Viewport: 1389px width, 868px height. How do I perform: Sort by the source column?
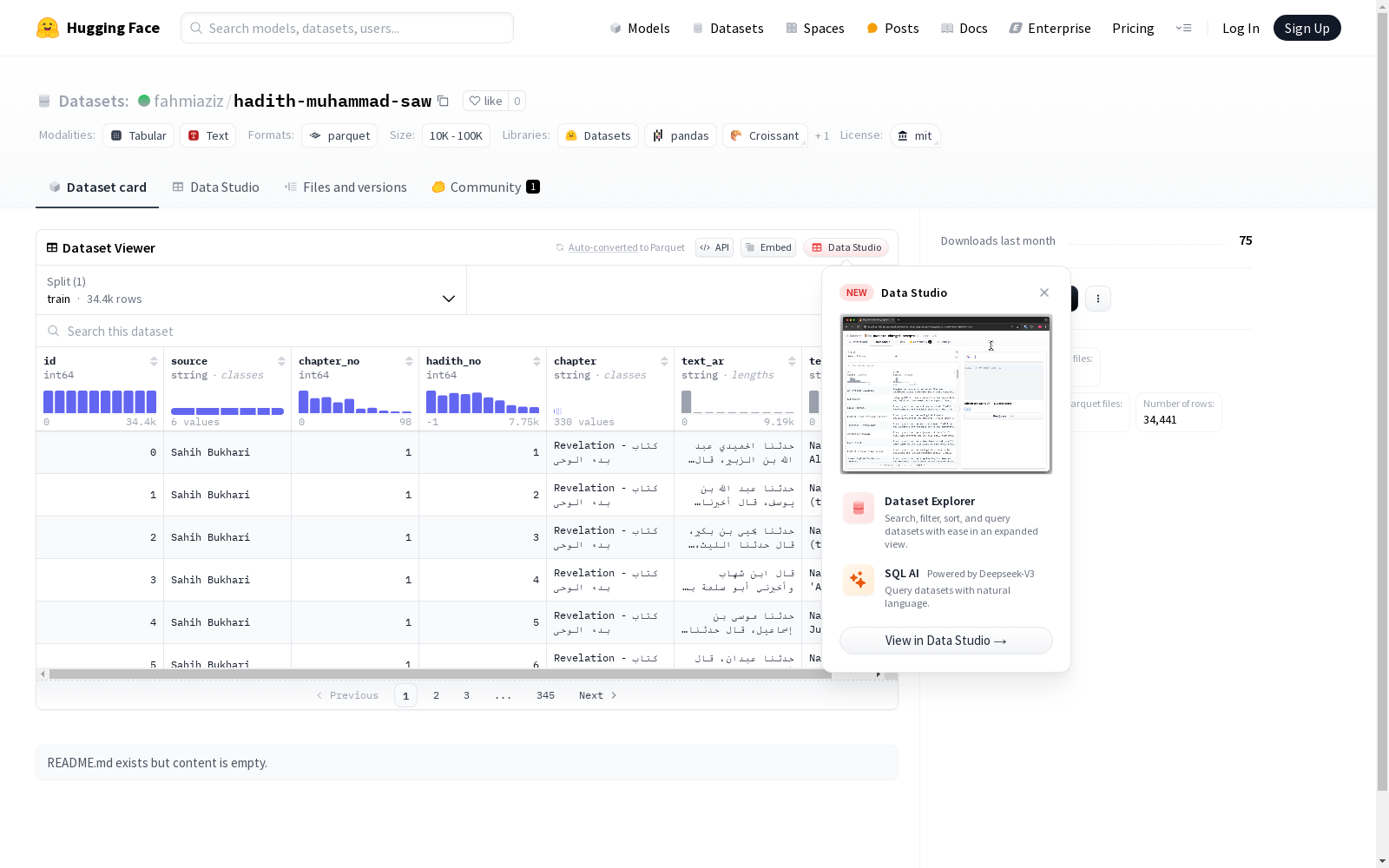(x=281, y=361)
